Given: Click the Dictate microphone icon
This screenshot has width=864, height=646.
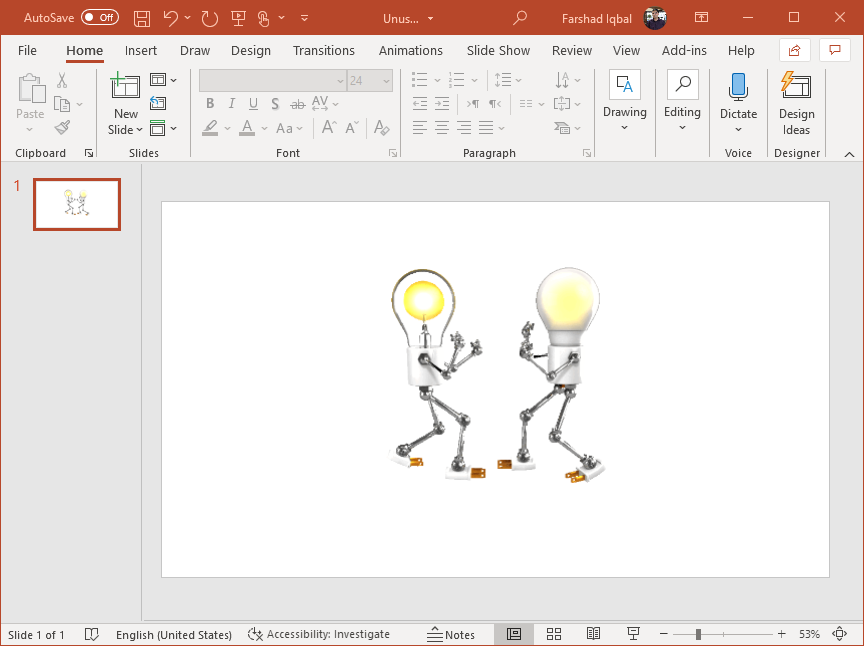Looking at the screenshot, I should [738, 88].
